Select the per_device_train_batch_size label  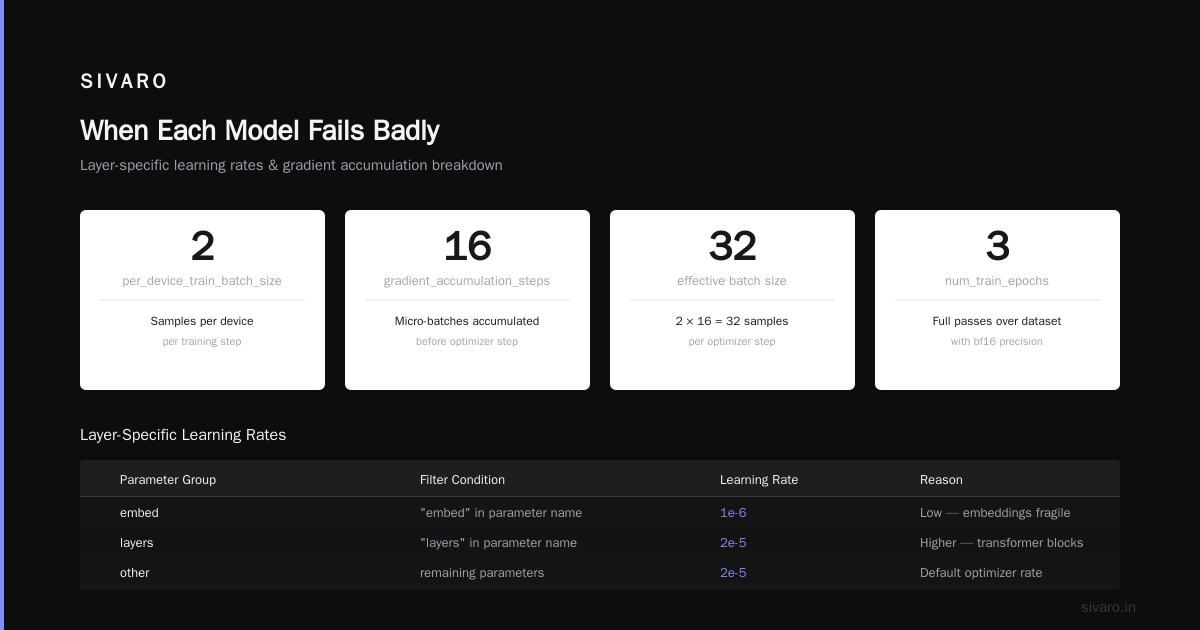tap(202, 281)
